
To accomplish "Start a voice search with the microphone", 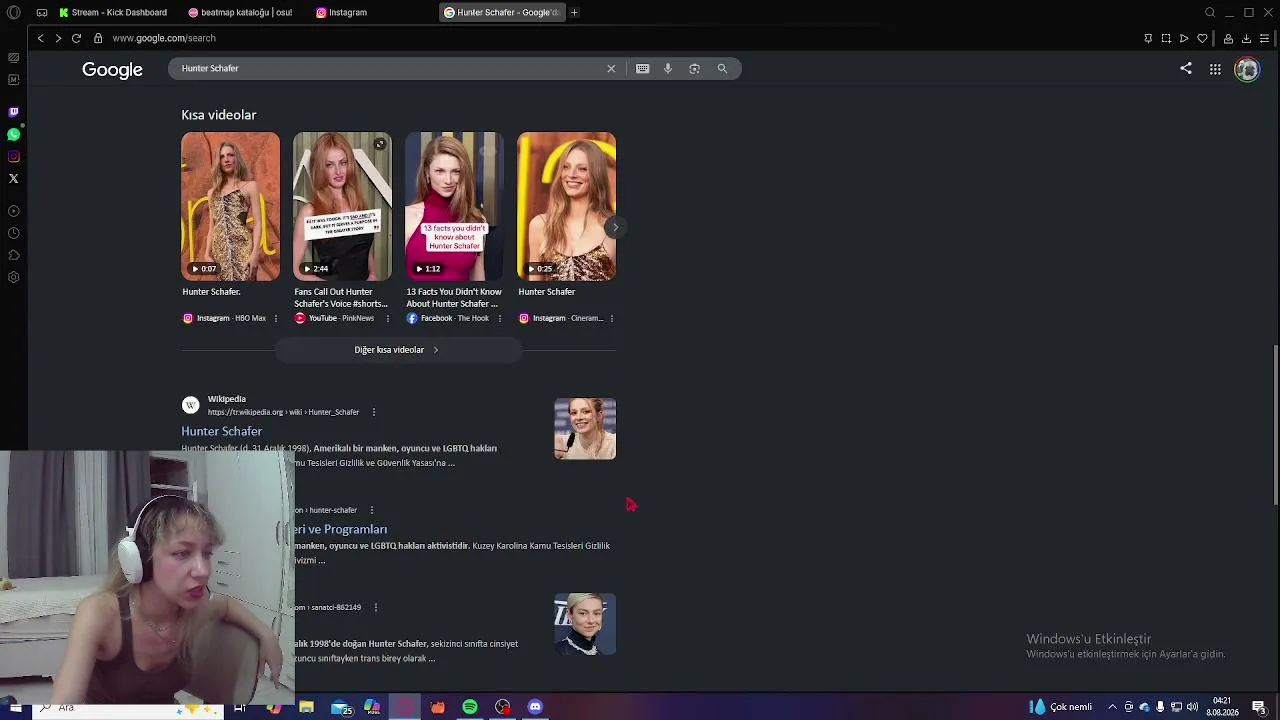I will [668, 68].
